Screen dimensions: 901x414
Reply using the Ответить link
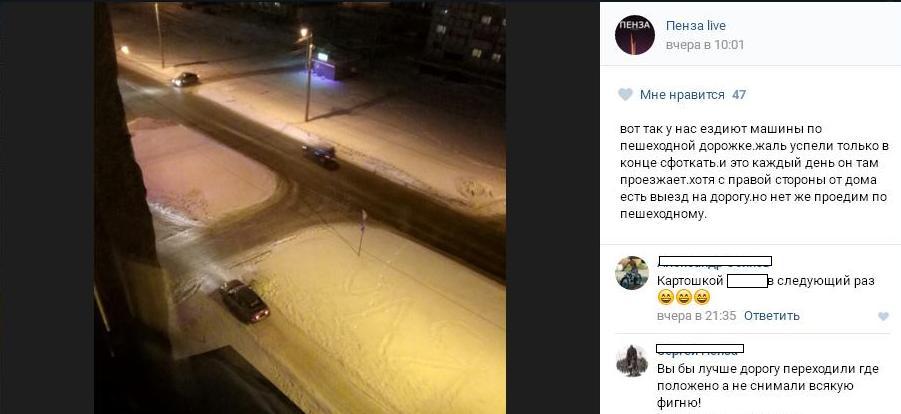pyautogui.click(x=772, y=316)
